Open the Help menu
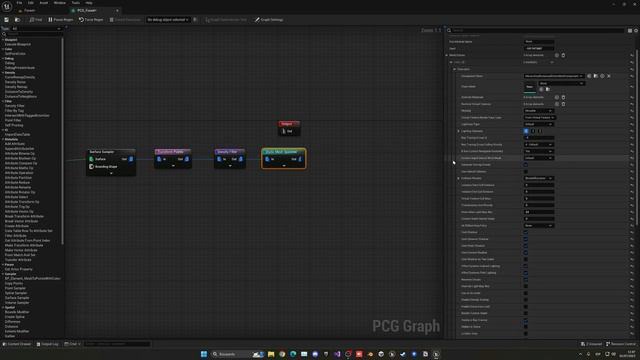Image resolution: width=640 pixels, height=360 pixels. click(89, 3)
